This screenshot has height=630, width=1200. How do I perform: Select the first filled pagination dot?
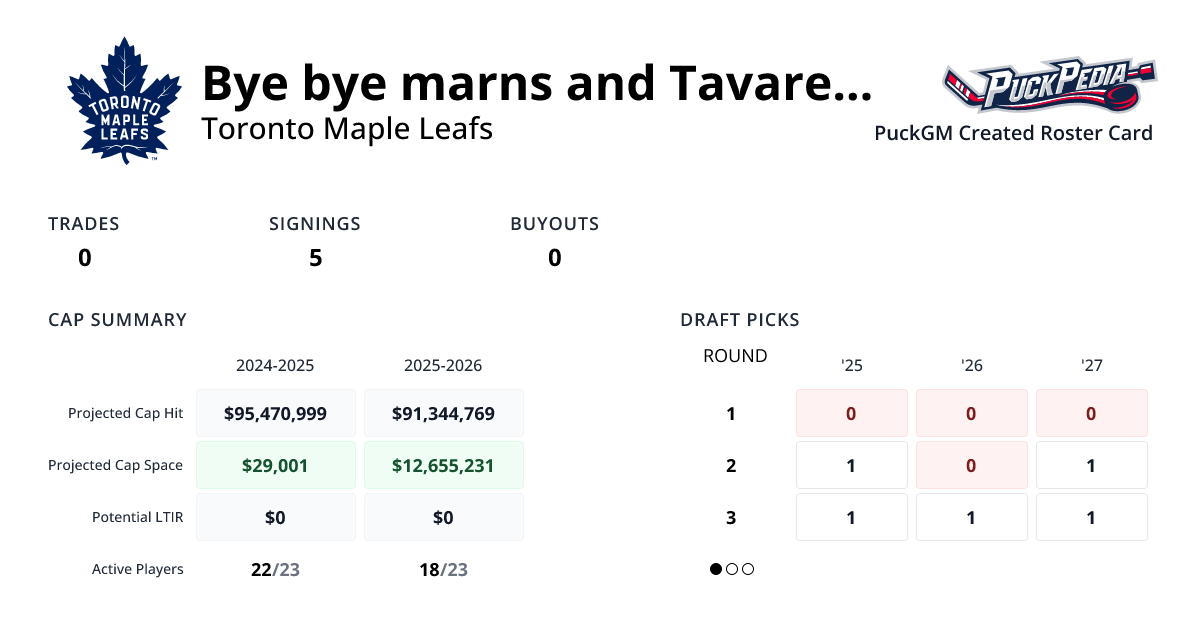[716, 569]
